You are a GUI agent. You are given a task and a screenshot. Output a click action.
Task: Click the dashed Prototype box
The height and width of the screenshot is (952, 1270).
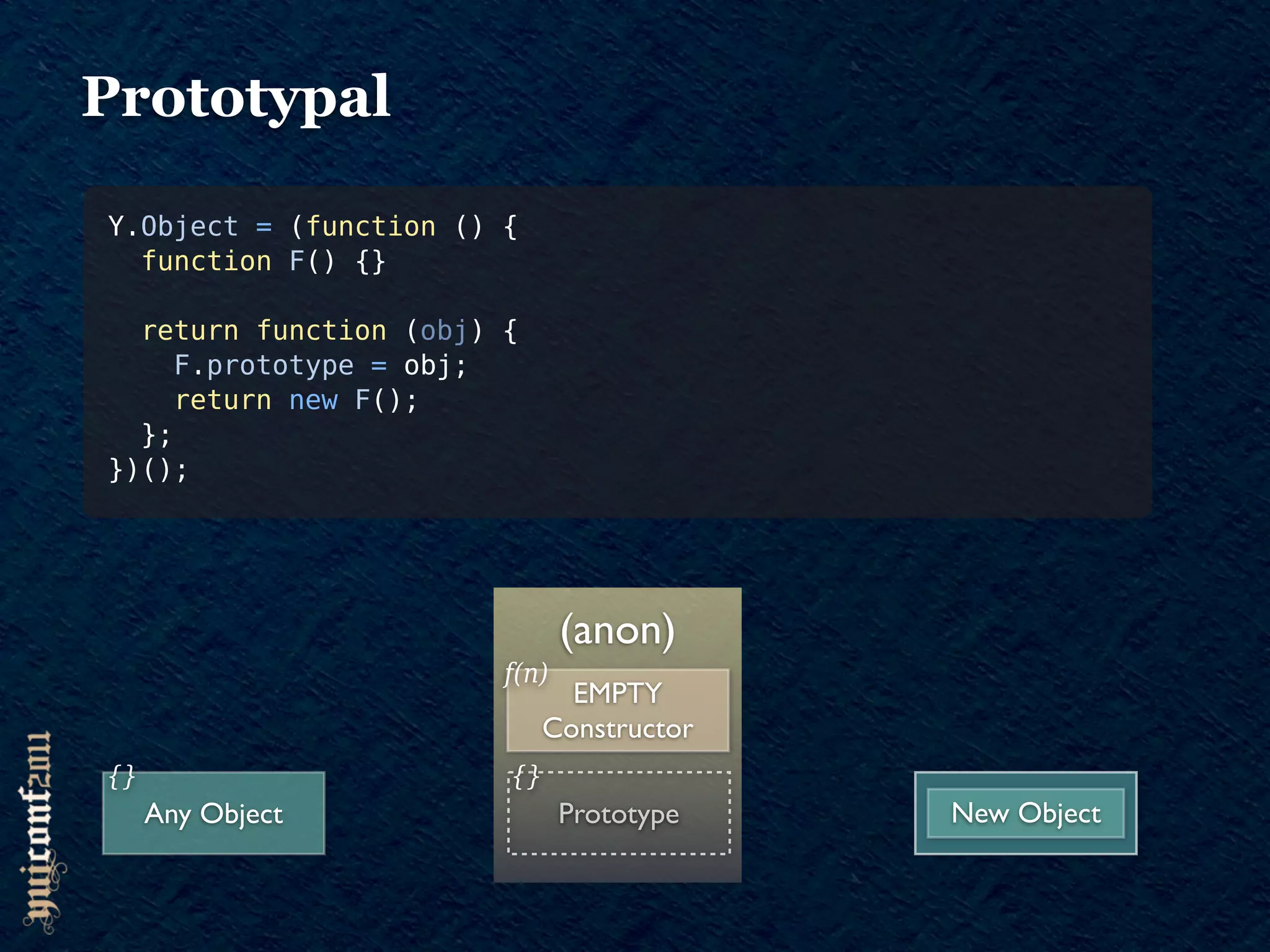point(619,813)
